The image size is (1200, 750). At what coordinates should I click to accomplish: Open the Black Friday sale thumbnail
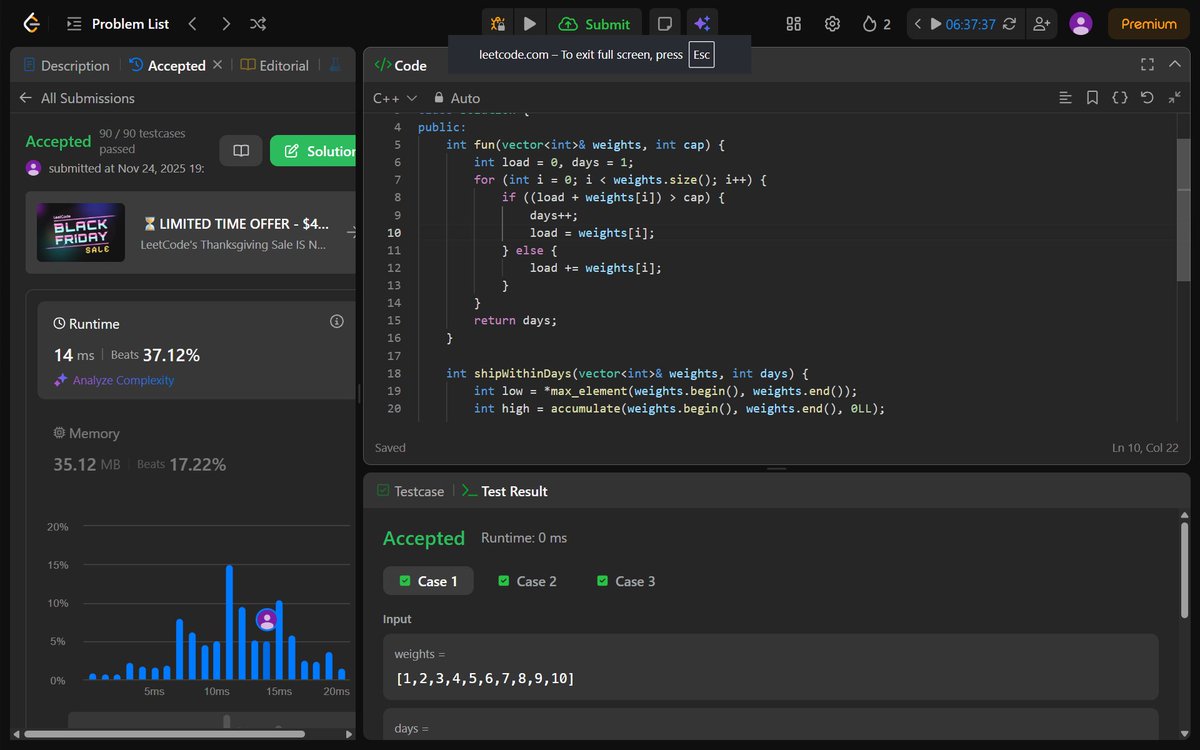81,232
